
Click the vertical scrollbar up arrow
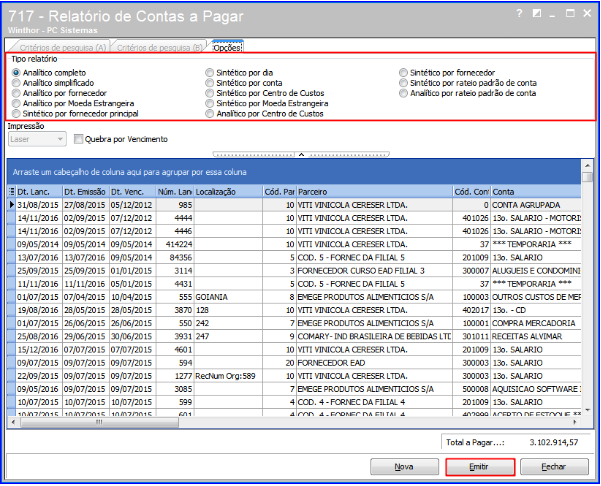587,166
